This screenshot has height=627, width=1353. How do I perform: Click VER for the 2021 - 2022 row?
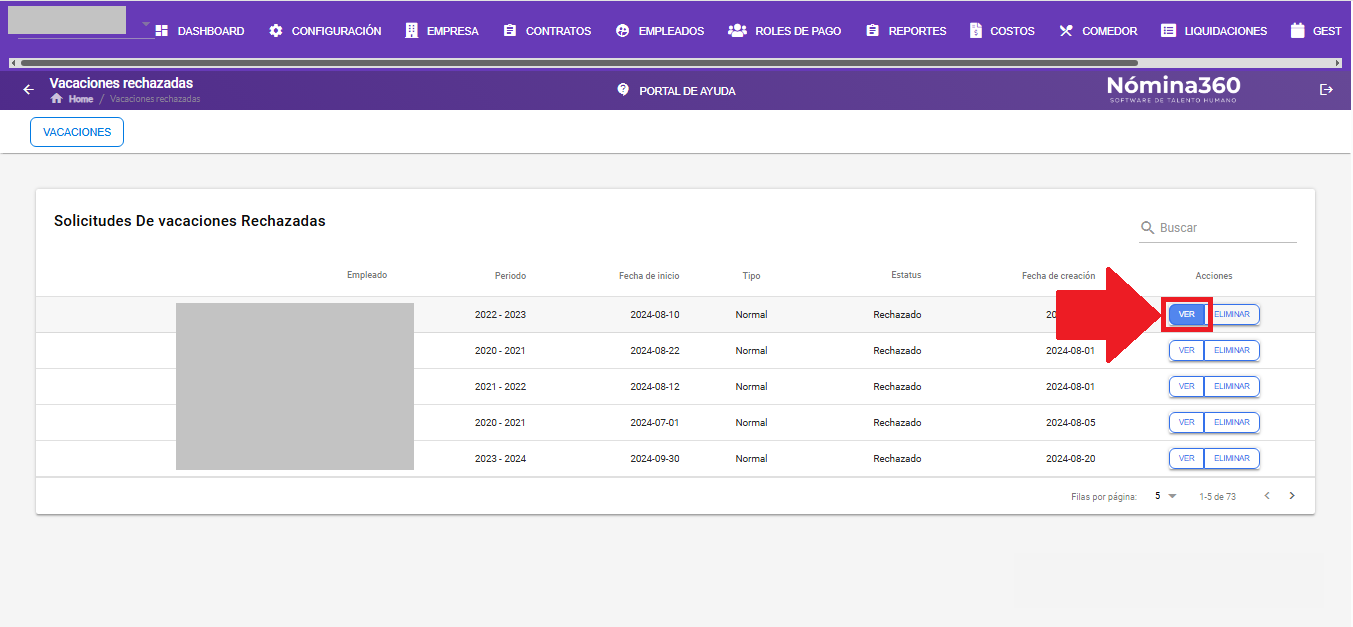pyautogui.click(x=1186, y=386)
